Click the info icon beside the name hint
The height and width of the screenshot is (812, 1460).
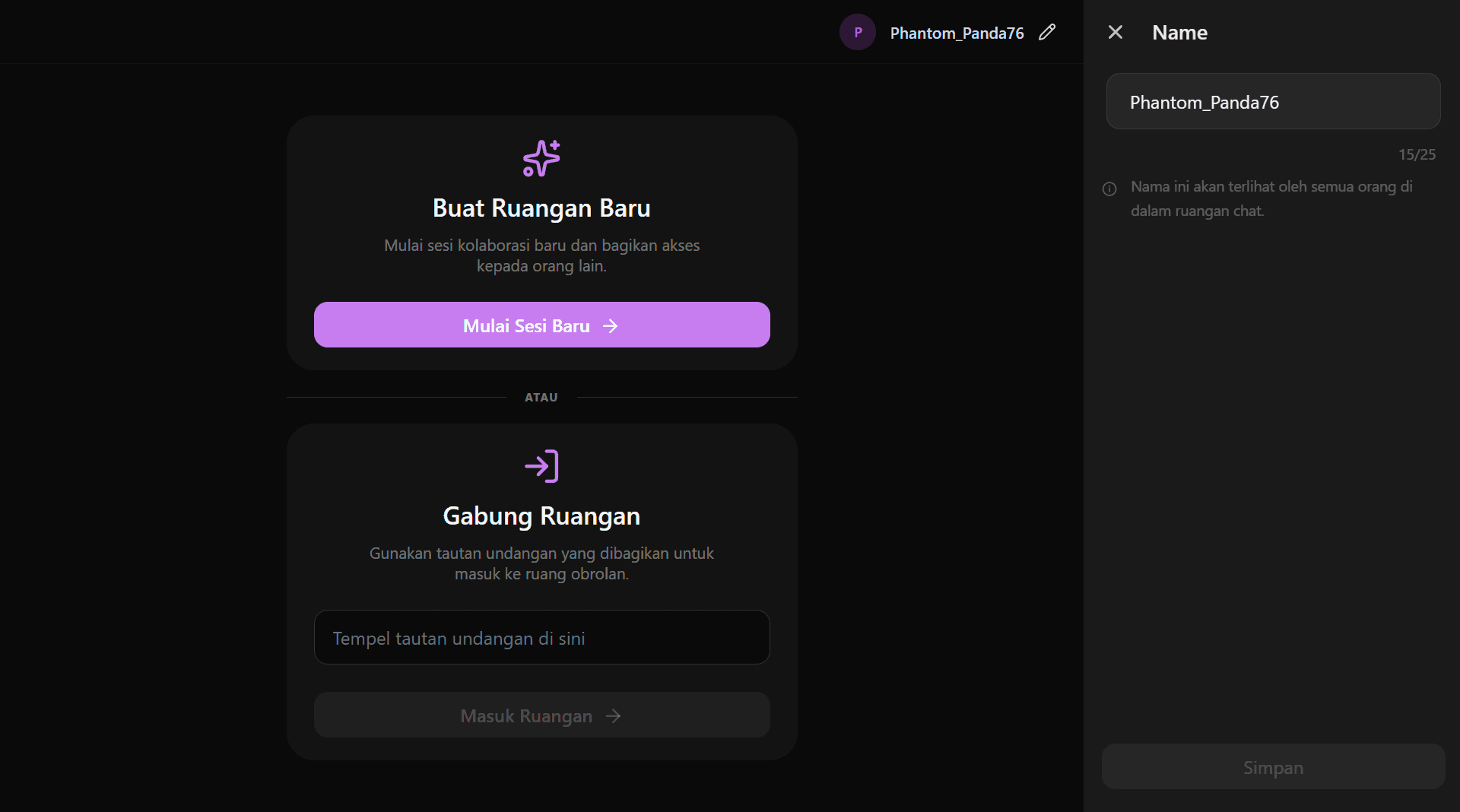pos(1109,189)
